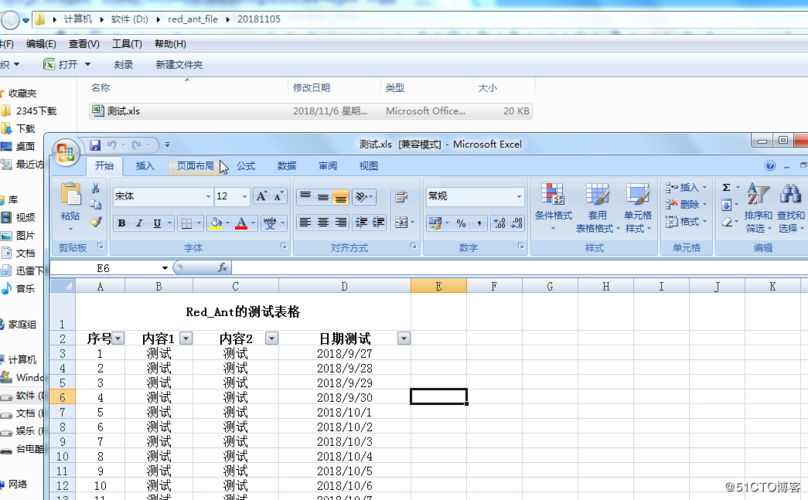Save workbook via Quick Access toolbar
The width and height of the screenshot is (808, 500).
(x=95, y=145)
